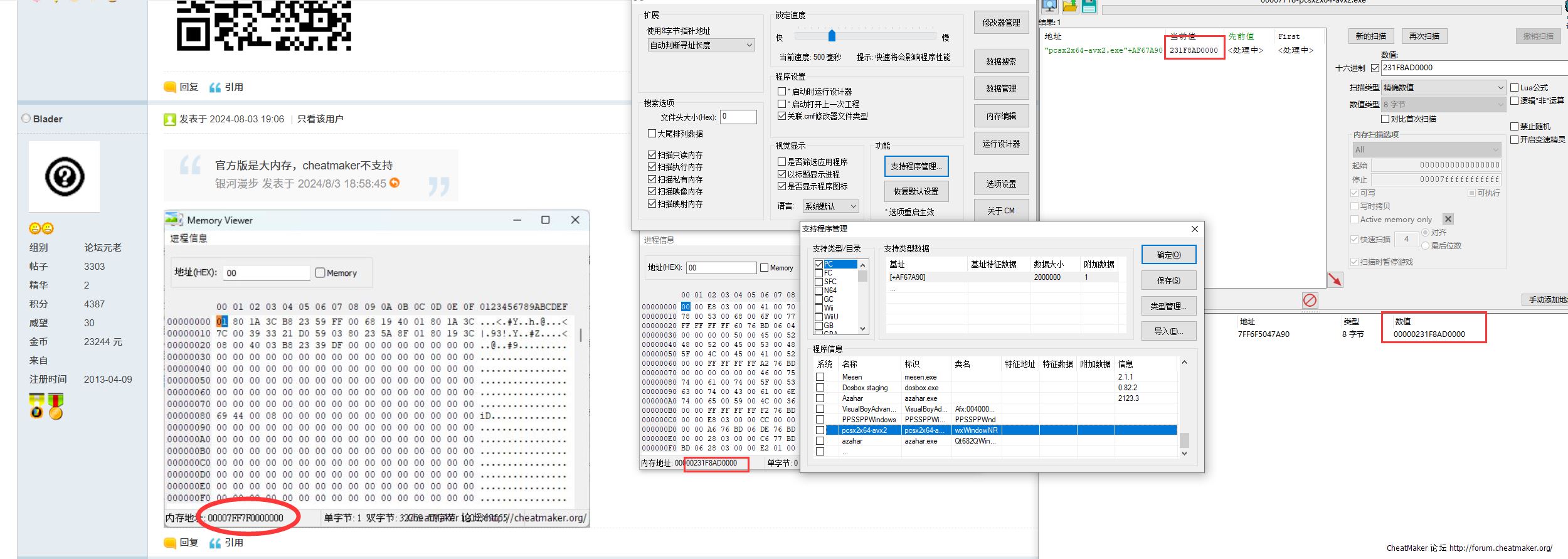Click the X beside Active memory only
This screenshot has width=1568, height=559.
pos(1448,219)
